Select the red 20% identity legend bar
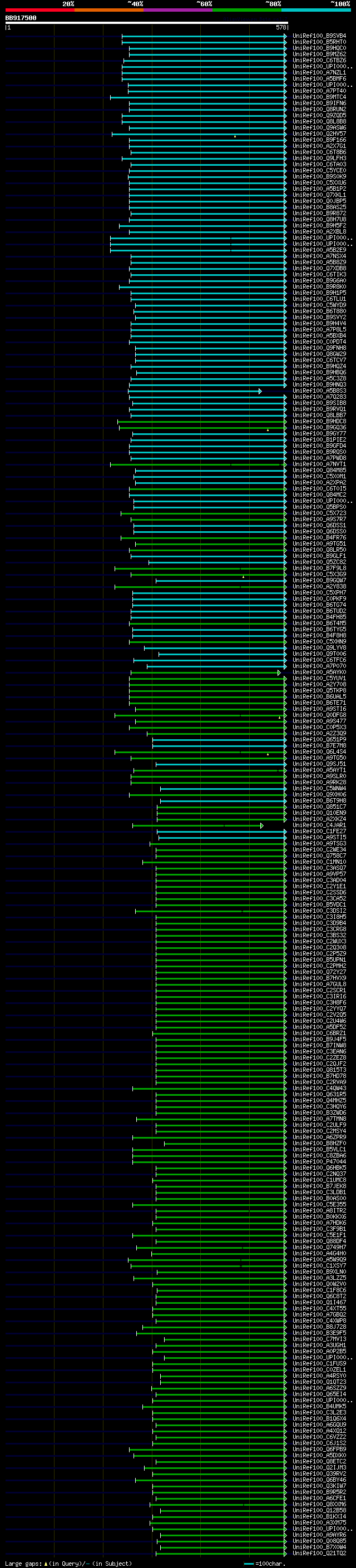356x1568 pixels. click(x=39, y=10)
